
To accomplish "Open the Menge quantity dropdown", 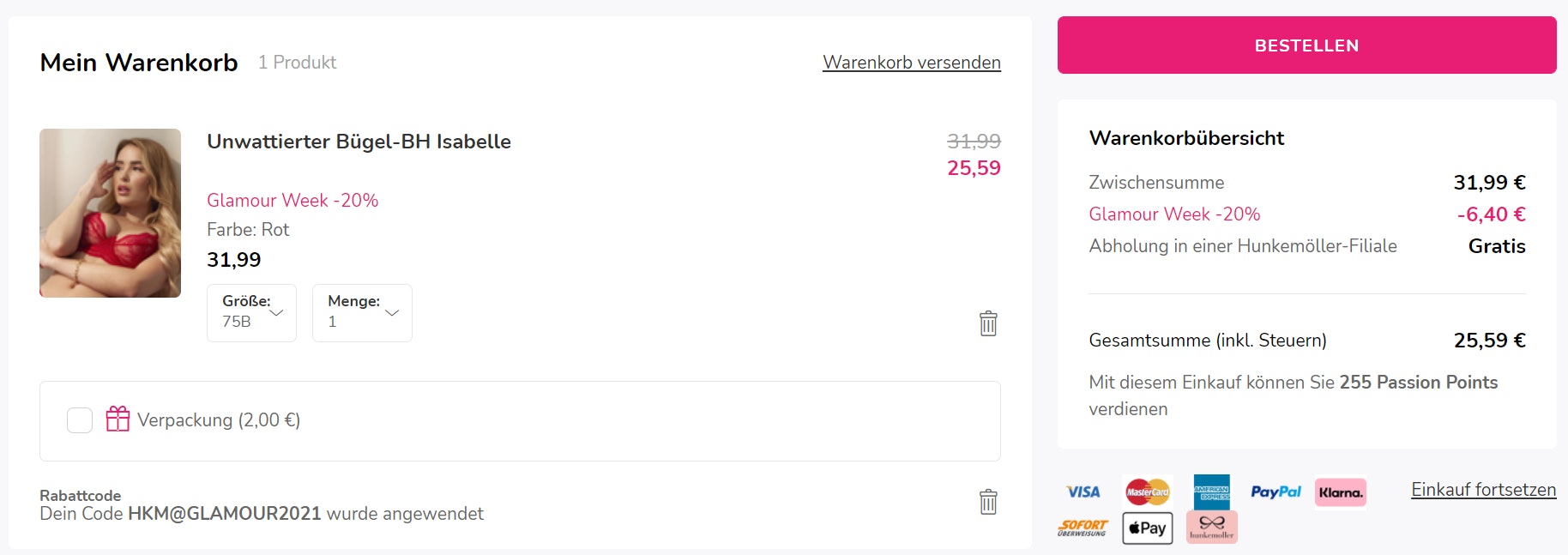I will click(362, 313).
